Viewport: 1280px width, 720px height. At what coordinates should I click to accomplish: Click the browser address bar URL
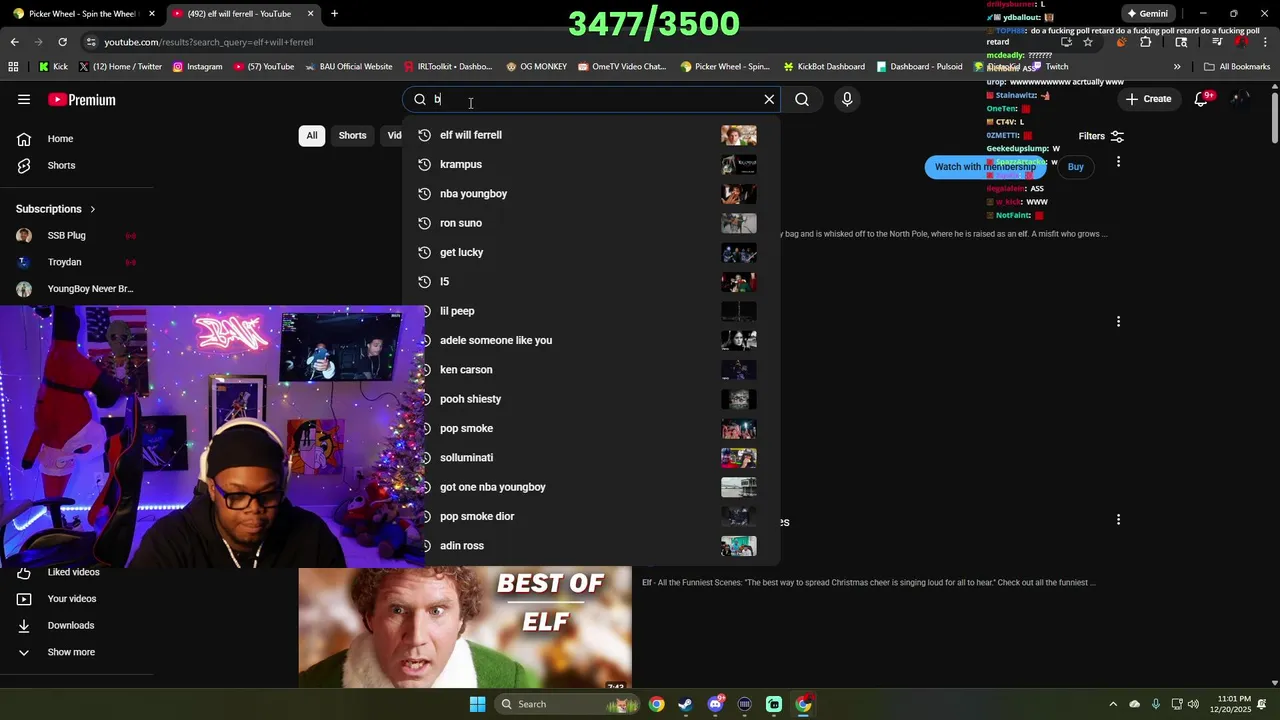[x=209, y=42]
